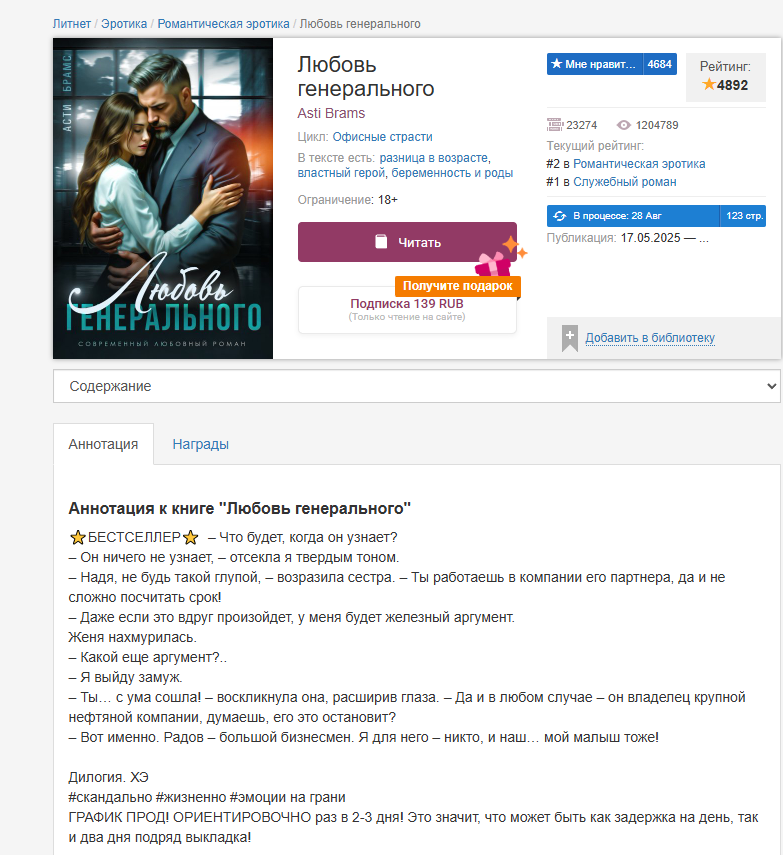Click the eye views icon
783x855 pixels.
click(x=623, y=125)
